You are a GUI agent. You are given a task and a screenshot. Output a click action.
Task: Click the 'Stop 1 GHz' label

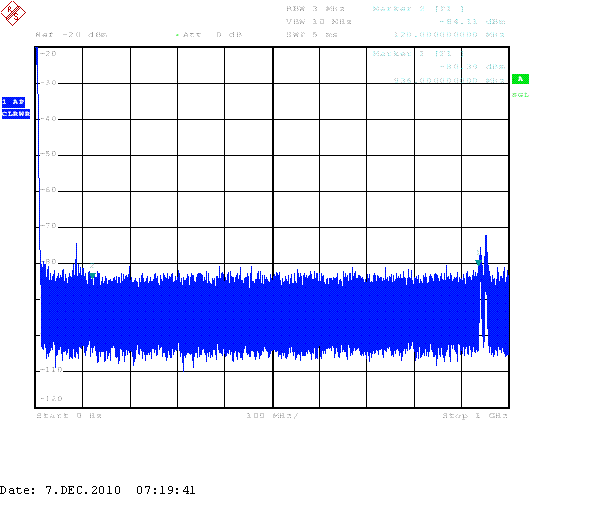coord(475,416)
